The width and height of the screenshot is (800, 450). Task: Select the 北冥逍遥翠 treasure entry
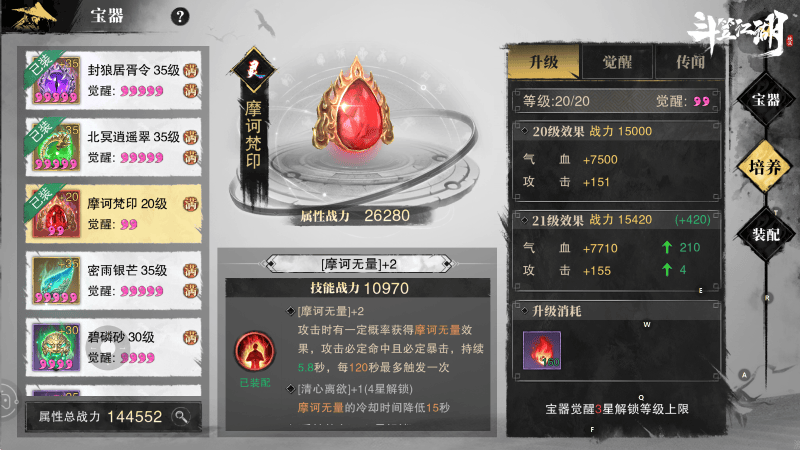point(113,147)
